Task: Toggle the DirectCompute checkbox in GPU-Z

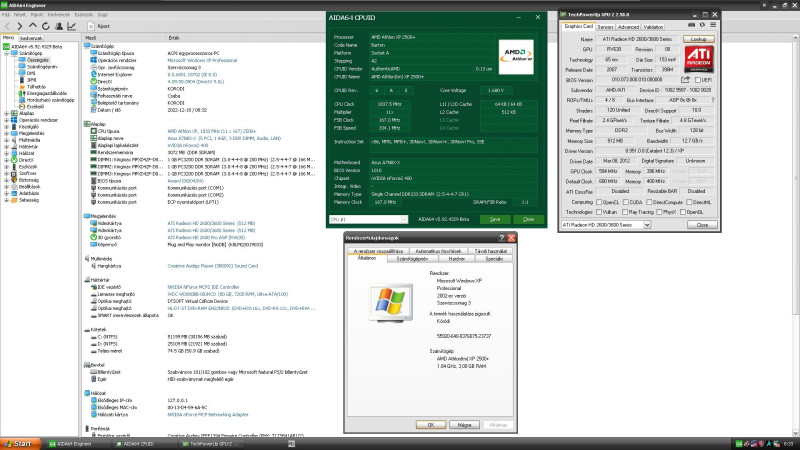Action: pyautogui.click(x=649, y=202)
